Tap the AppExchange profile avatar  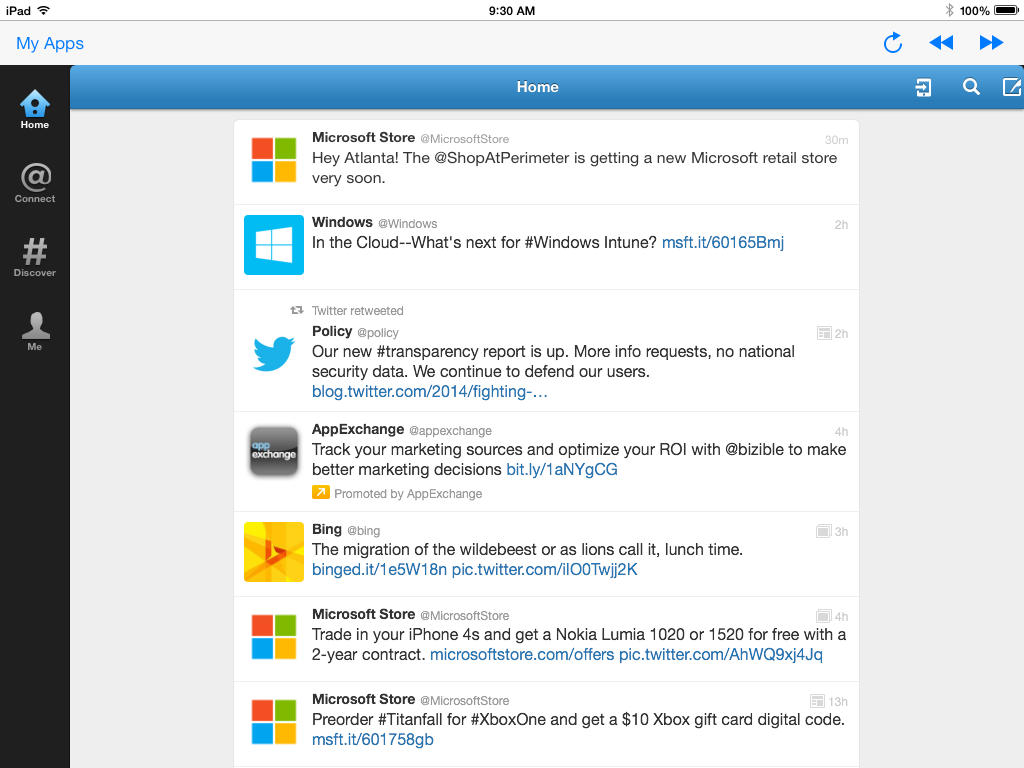[274, 452]
